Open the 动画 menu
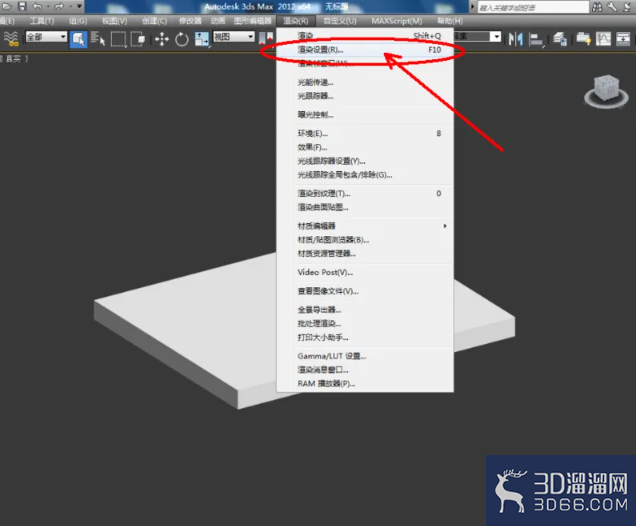636x526 pixels. click(x=218, y=21)
